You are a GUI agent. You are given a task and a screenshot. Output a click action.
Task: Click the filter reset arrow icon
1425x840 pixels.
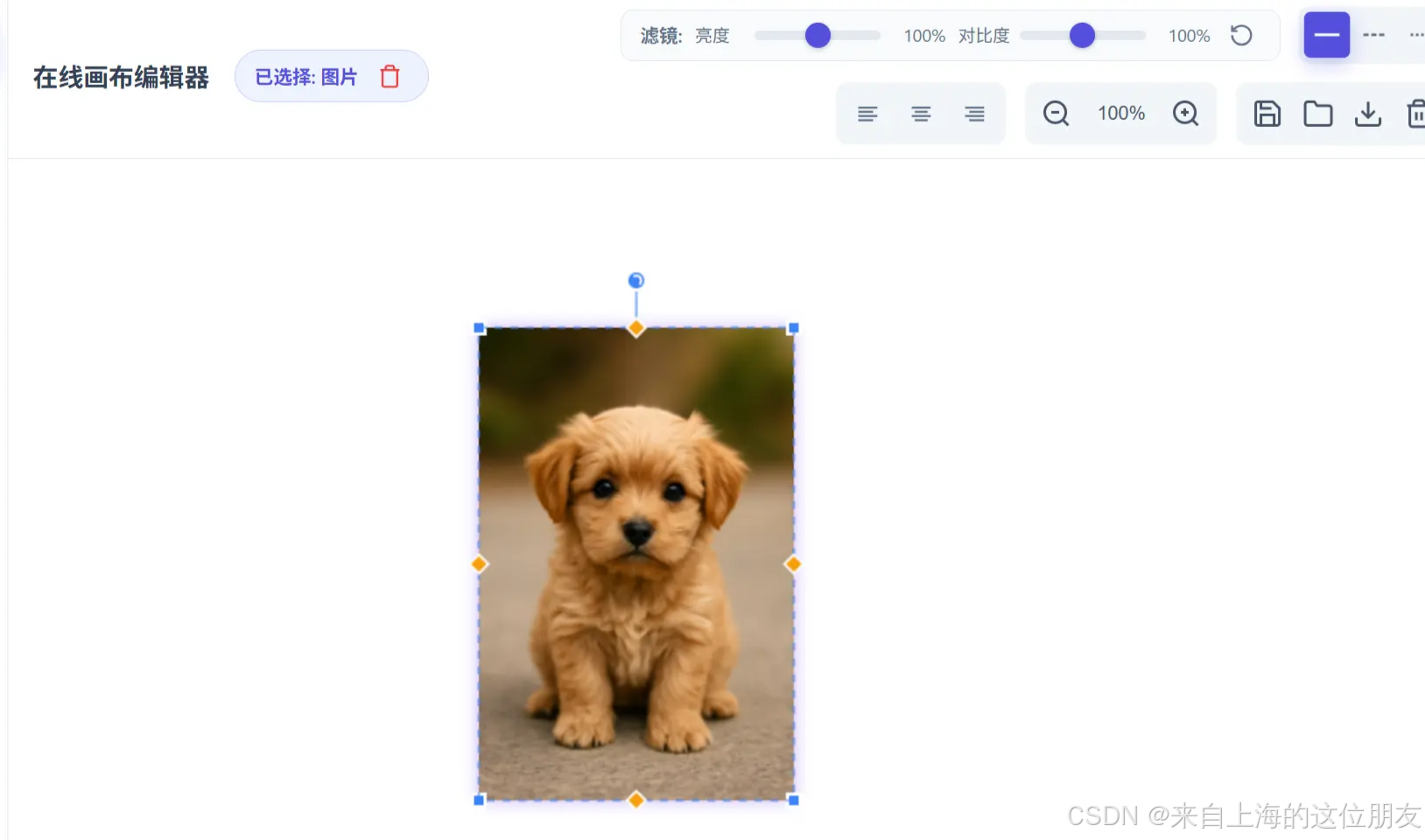1241,35
